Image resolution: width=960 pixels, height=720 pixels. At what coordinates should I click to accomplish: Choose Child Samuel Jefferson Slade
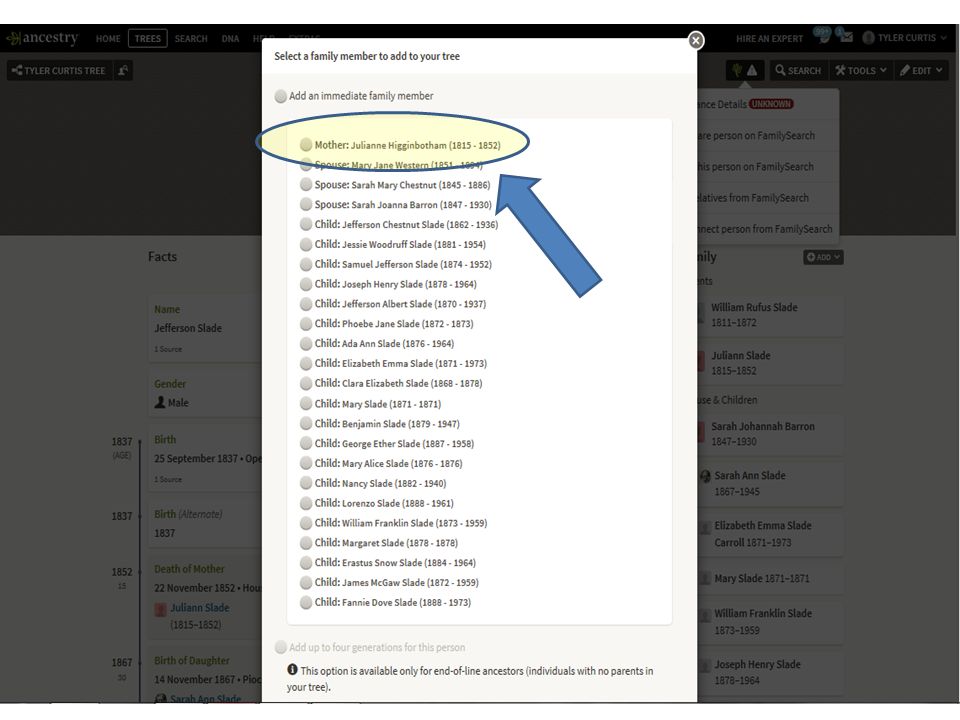(x=306, y=264)
